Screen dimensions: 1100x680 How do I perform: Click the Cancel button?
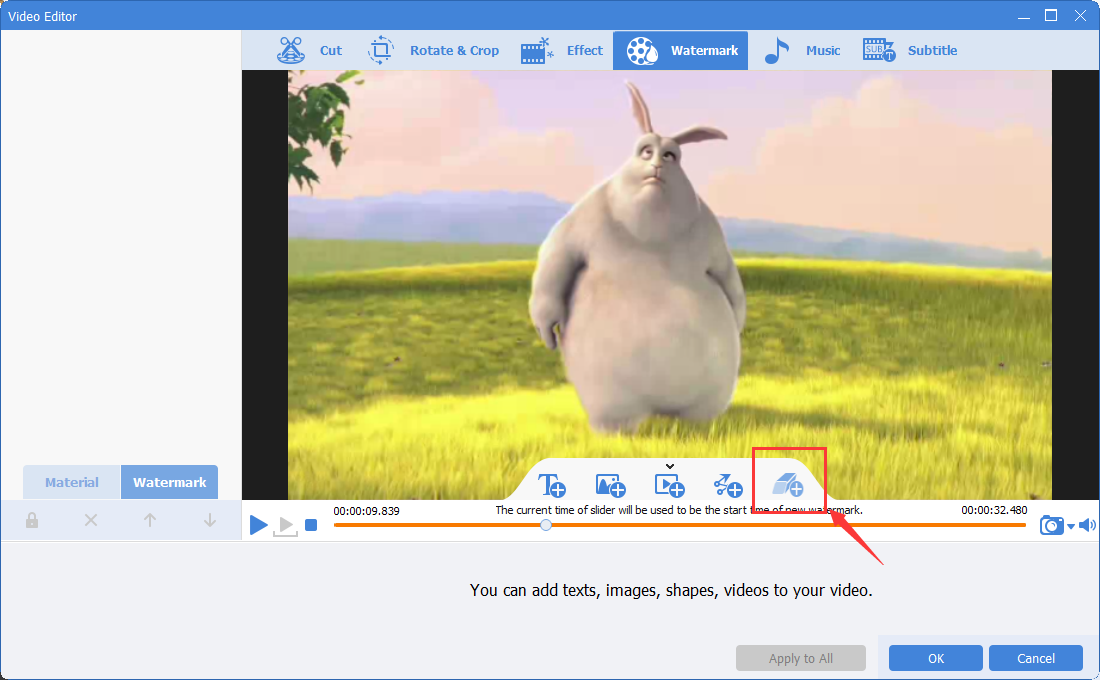click(1036, 658)
